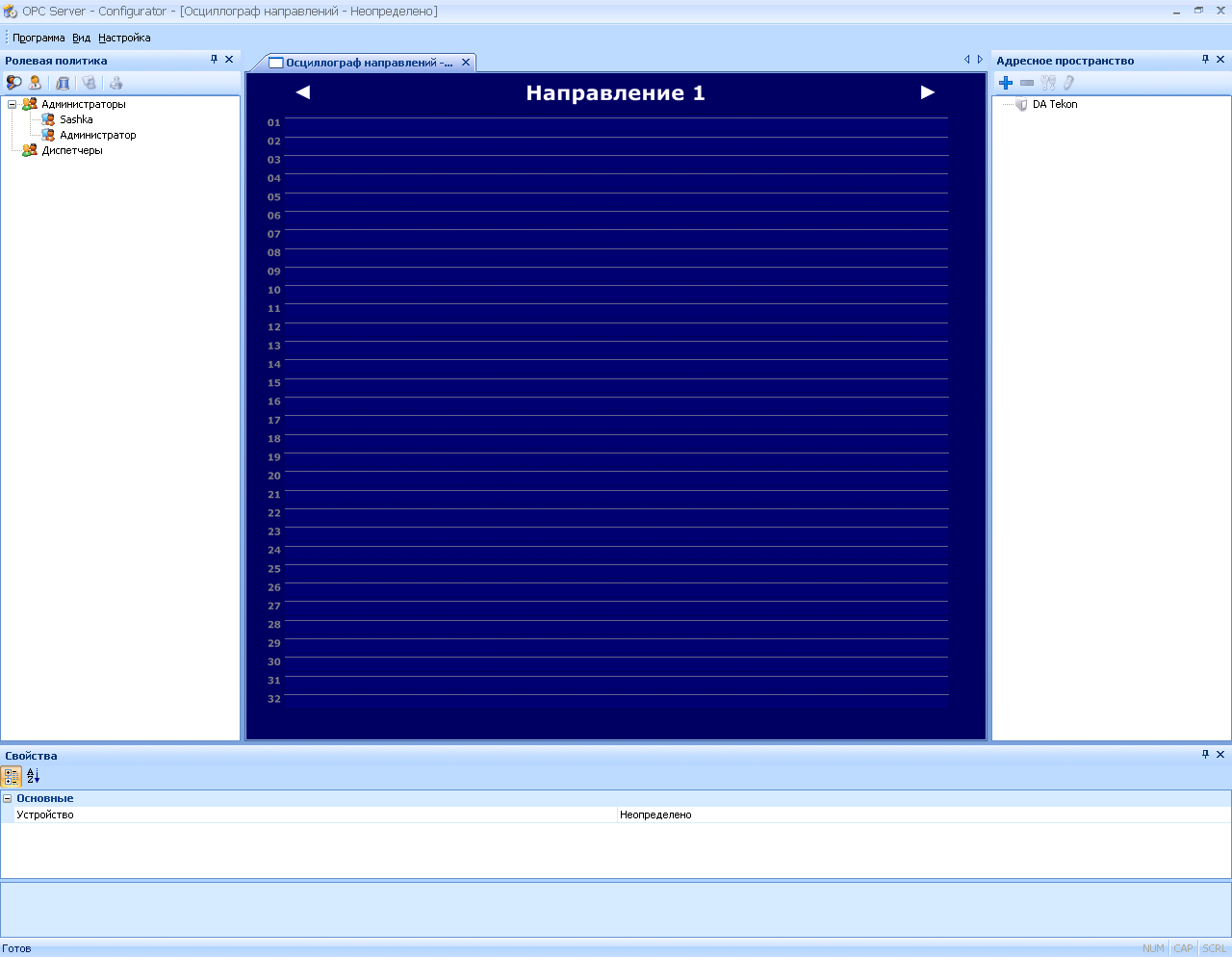Go to next direction with right arrow
Viewport: 1232px width, 957px height.
927,92
